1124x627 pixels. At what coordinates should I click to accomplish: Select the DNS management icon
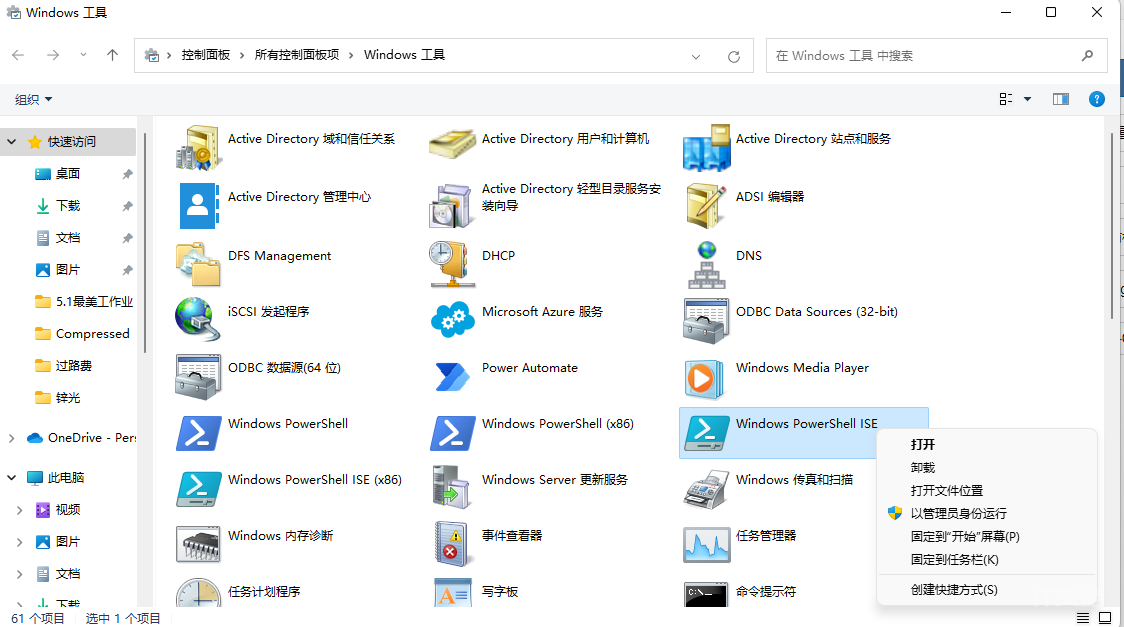(x=706, y=264)
